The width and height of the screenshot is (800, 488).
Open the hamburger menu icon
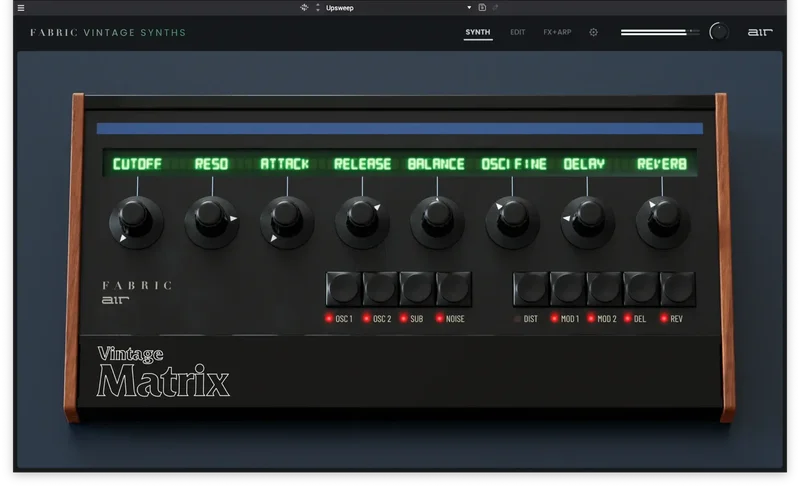tap(21, 8)
